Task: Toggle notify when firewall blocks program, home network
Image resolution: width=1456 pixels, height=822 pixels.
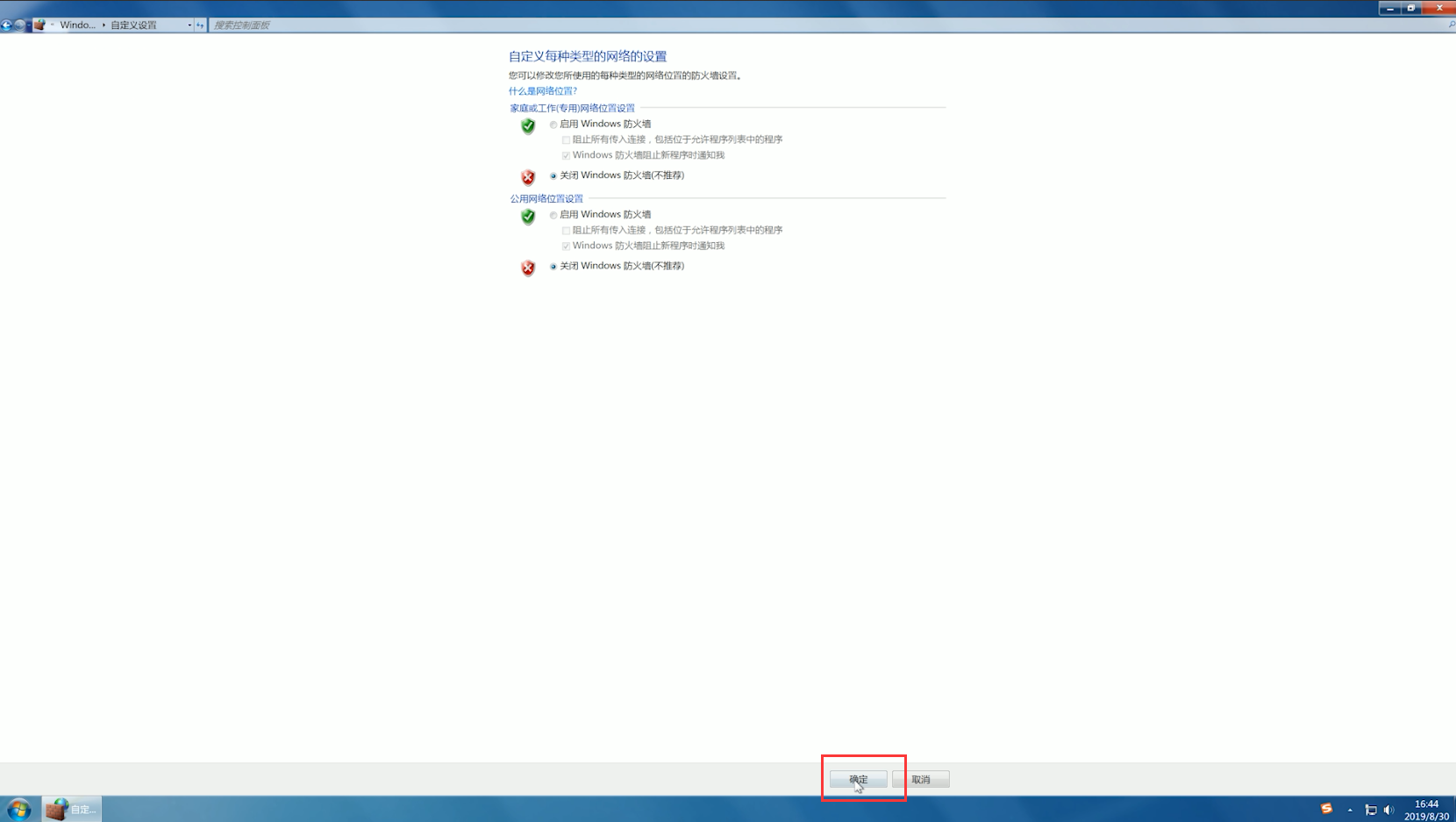Action: click(566, 156)
